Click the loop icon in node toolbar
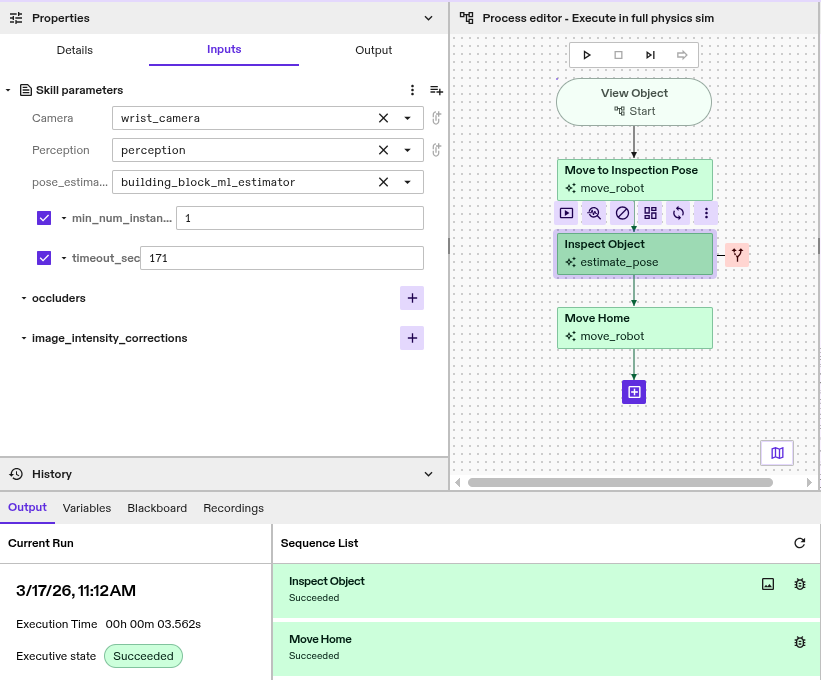This screenshot has height=680, width=821. coord(678,213)
